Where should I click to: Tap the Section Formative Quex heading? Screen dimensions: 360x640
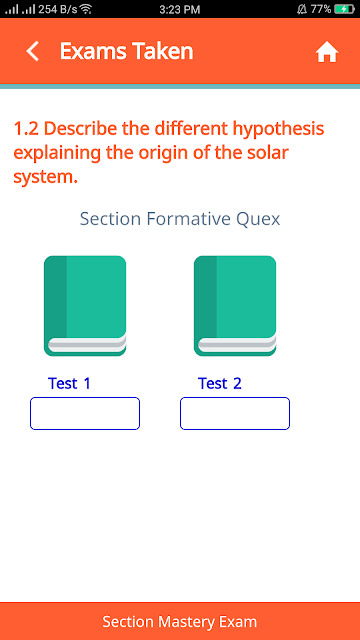click(180, 219)
